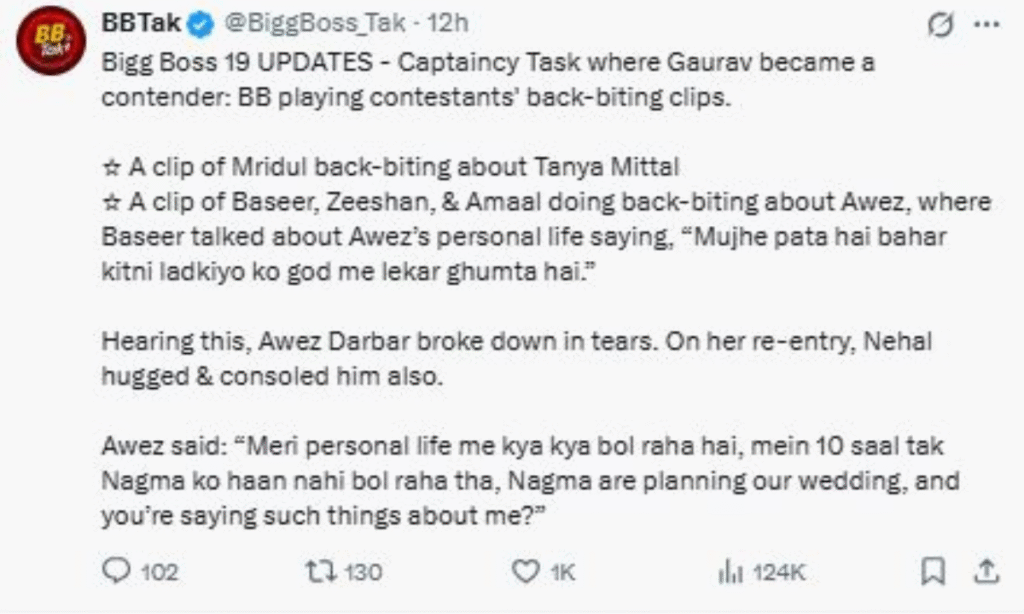Click the BBTak display name
Screen dimensions: 1024x614
pyautogui.click(x=135, y=23)
